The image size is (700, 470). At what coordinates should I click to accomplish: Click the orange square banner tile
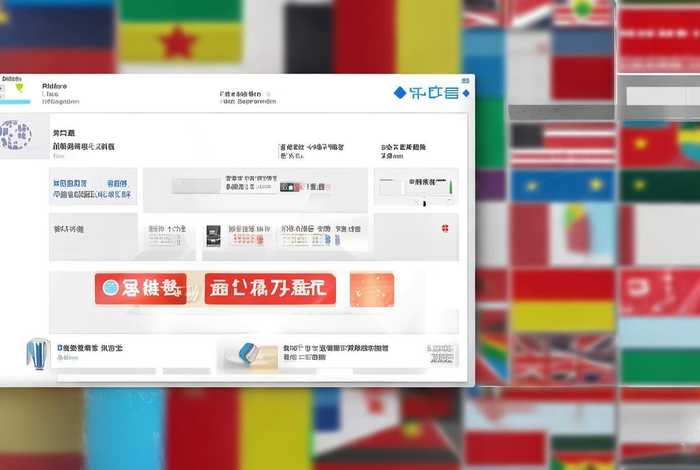coord(372,290)
